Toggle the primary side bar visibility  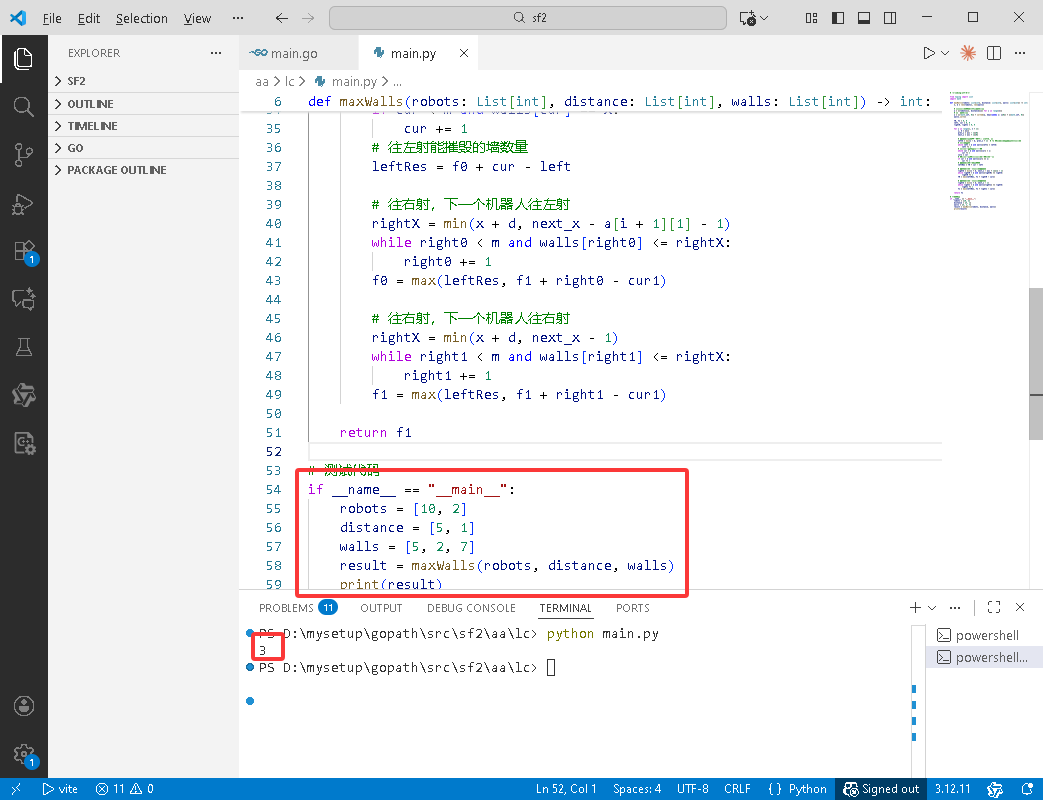pyautogui.click(x=839, y=18)
